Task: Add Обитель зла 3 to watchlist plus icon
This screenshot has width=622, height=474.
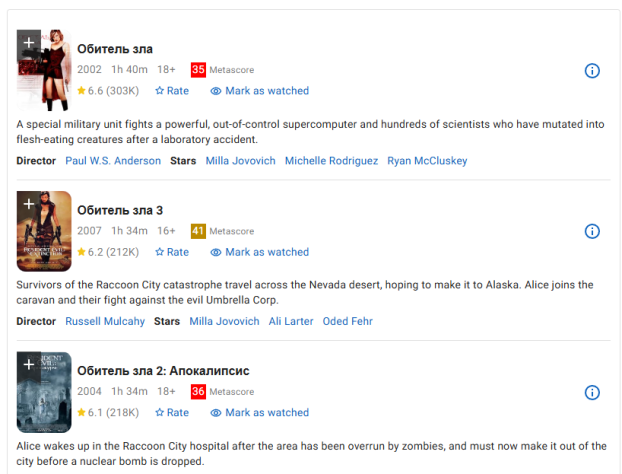Action: tap(29, 204)
